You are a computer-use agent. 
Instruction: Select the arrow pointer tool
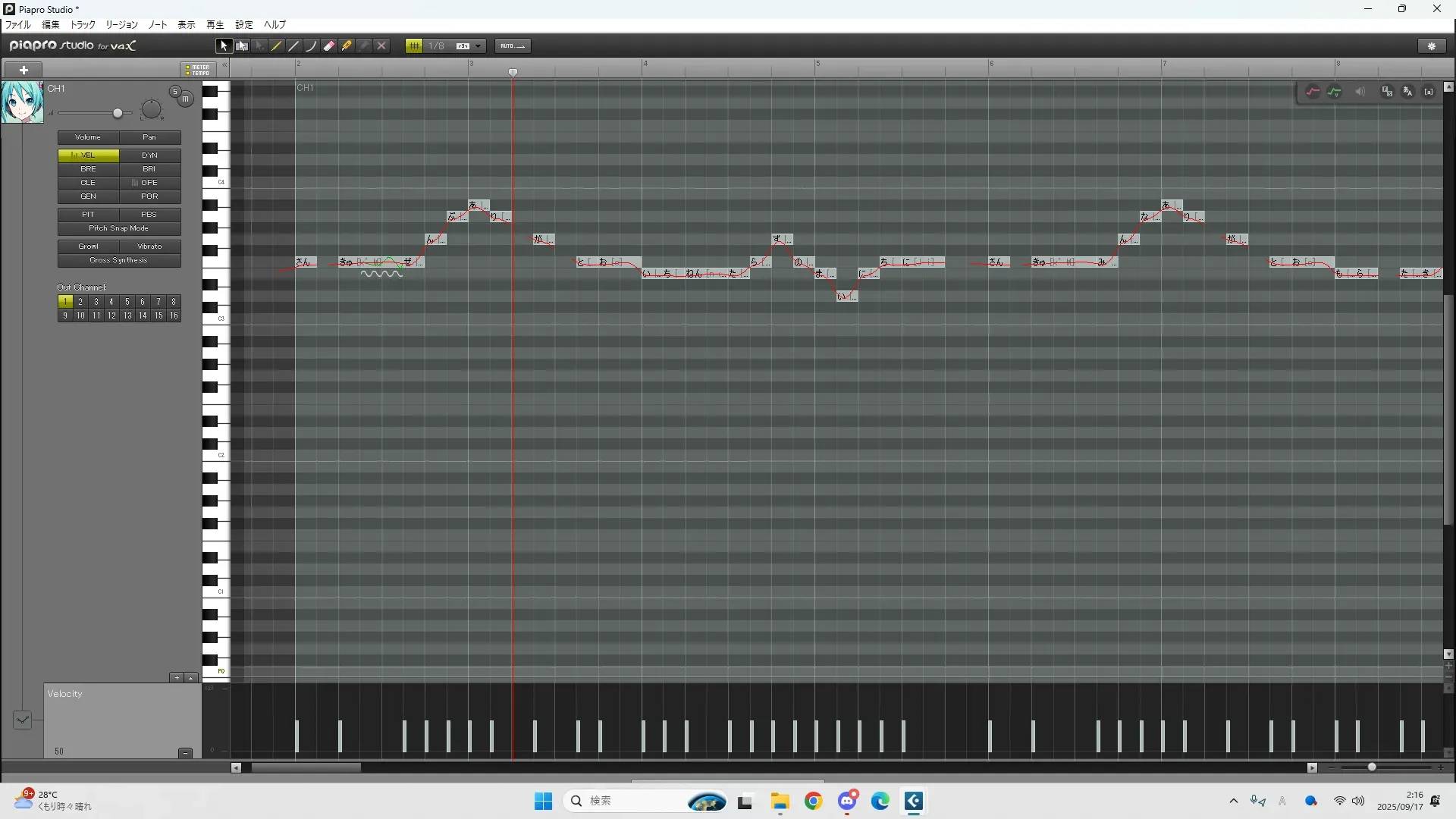click(x=223, y=46)
